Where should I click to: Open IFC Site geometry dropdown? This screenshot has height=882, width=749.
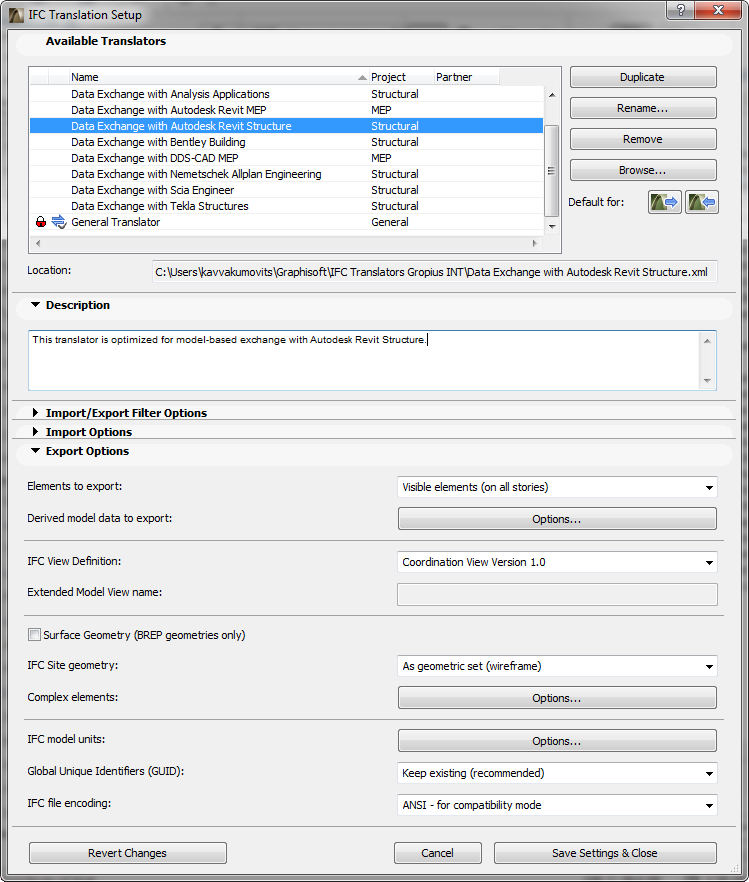pos(557,666)
